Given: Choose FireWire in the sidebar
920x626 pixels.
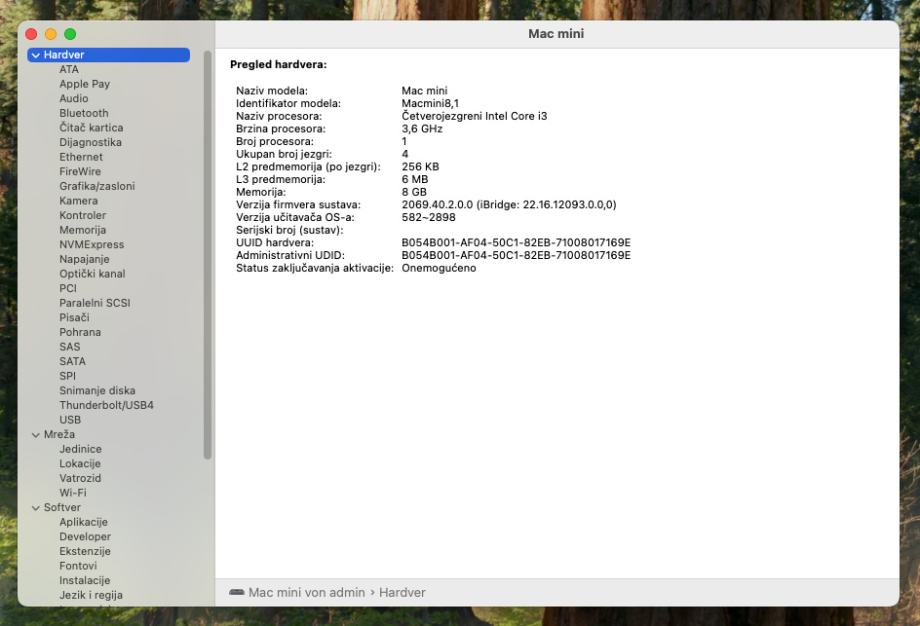Looking at the screenshot, I should click(x=80, y=172).
